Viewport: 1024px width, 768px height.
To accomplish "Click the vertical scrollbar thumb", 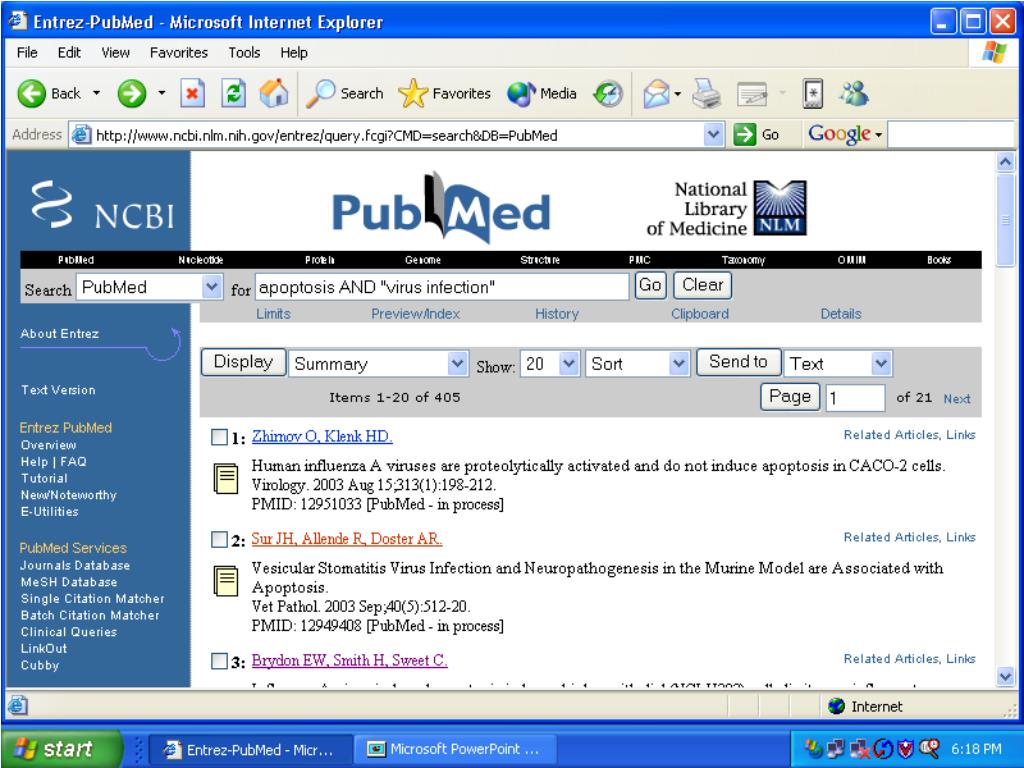I will coord(1005,220).
